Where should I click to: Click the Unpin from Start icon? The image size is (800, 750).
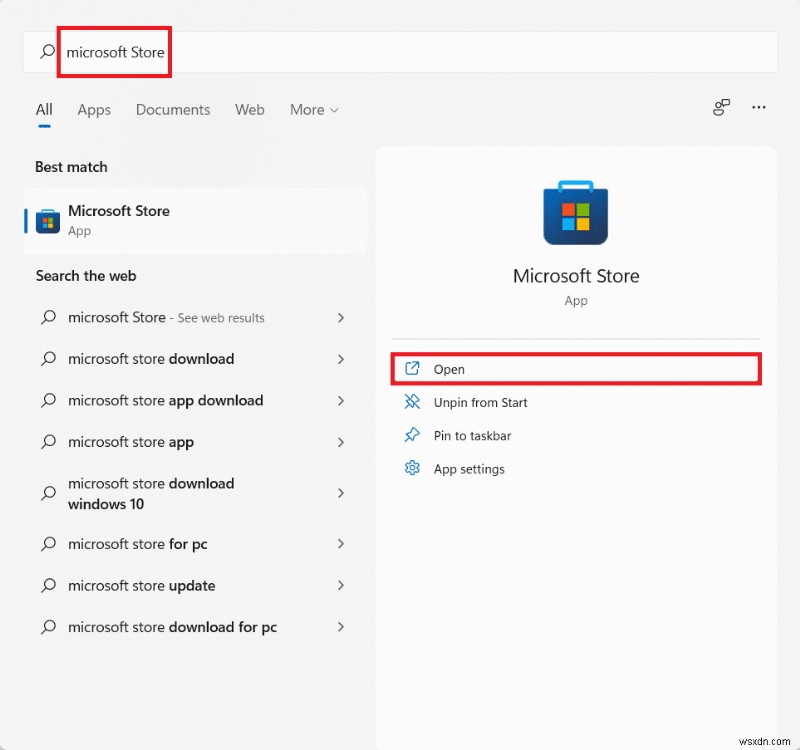412,403
